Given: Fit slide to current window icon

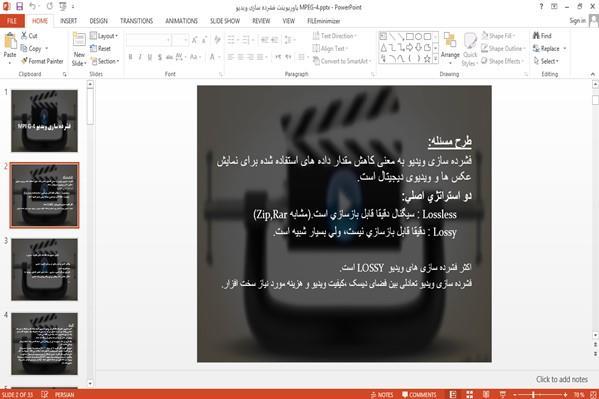Looking at the screenshot, I should point(593,394).
